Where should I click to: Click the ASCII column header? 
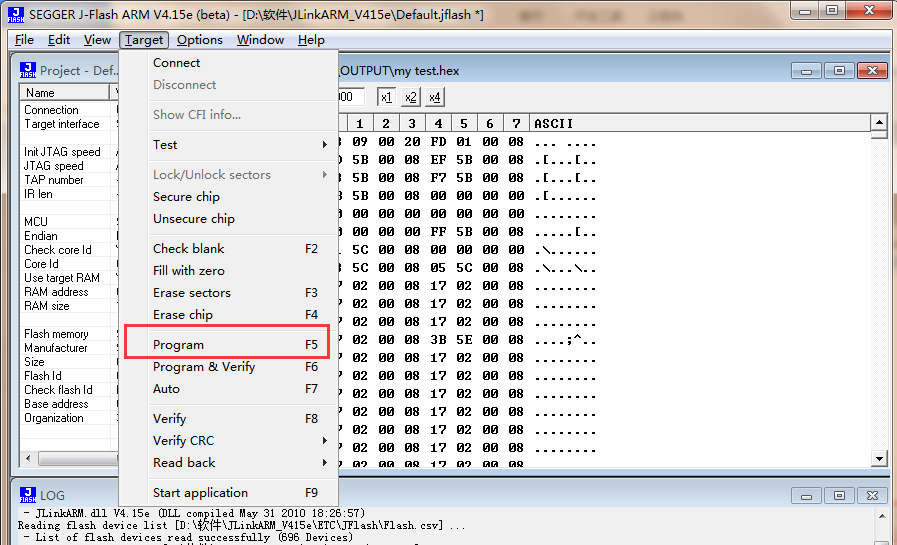700,124
